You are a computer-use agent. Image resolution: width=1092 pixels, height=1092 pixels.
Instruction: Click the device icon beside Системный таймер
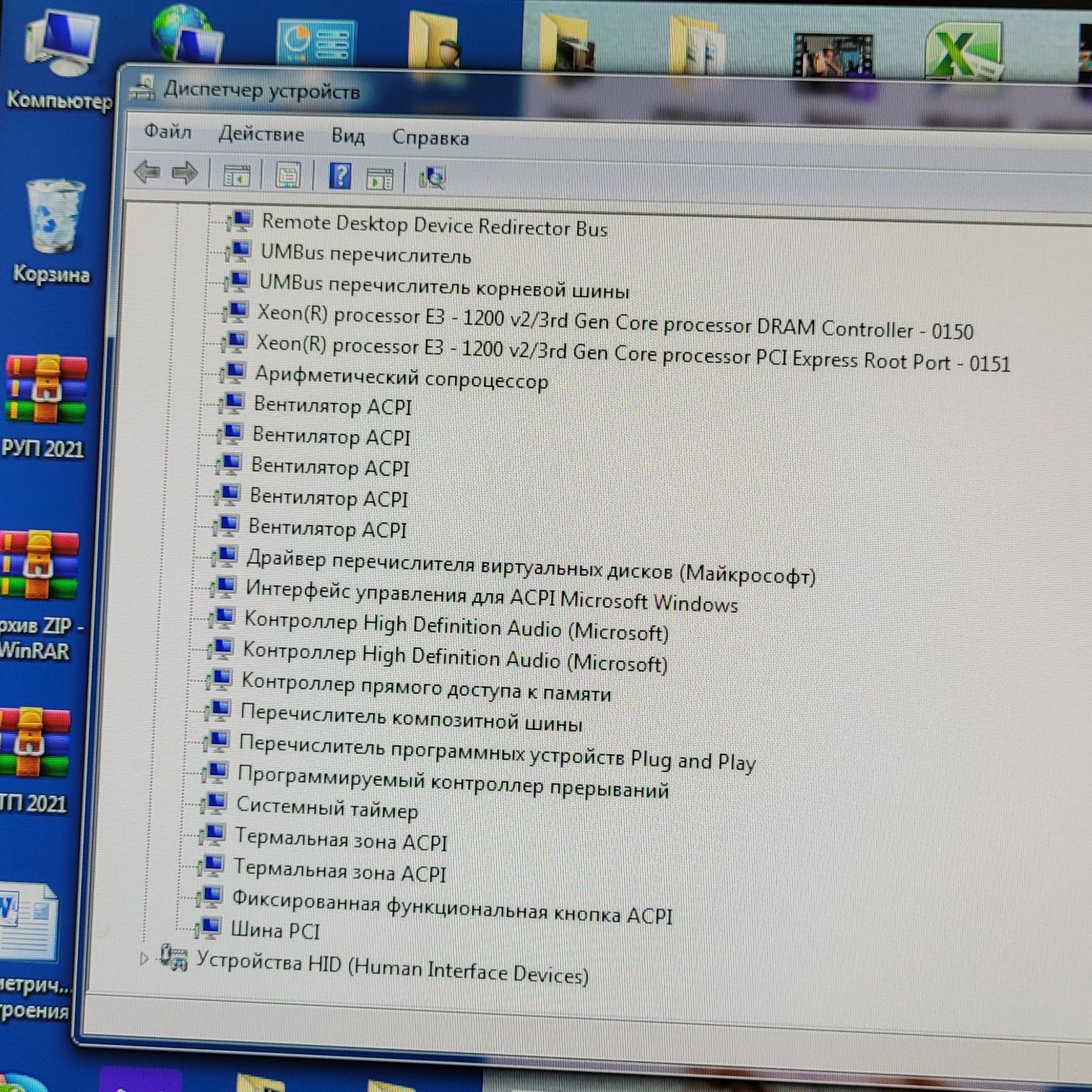point(213,802)
